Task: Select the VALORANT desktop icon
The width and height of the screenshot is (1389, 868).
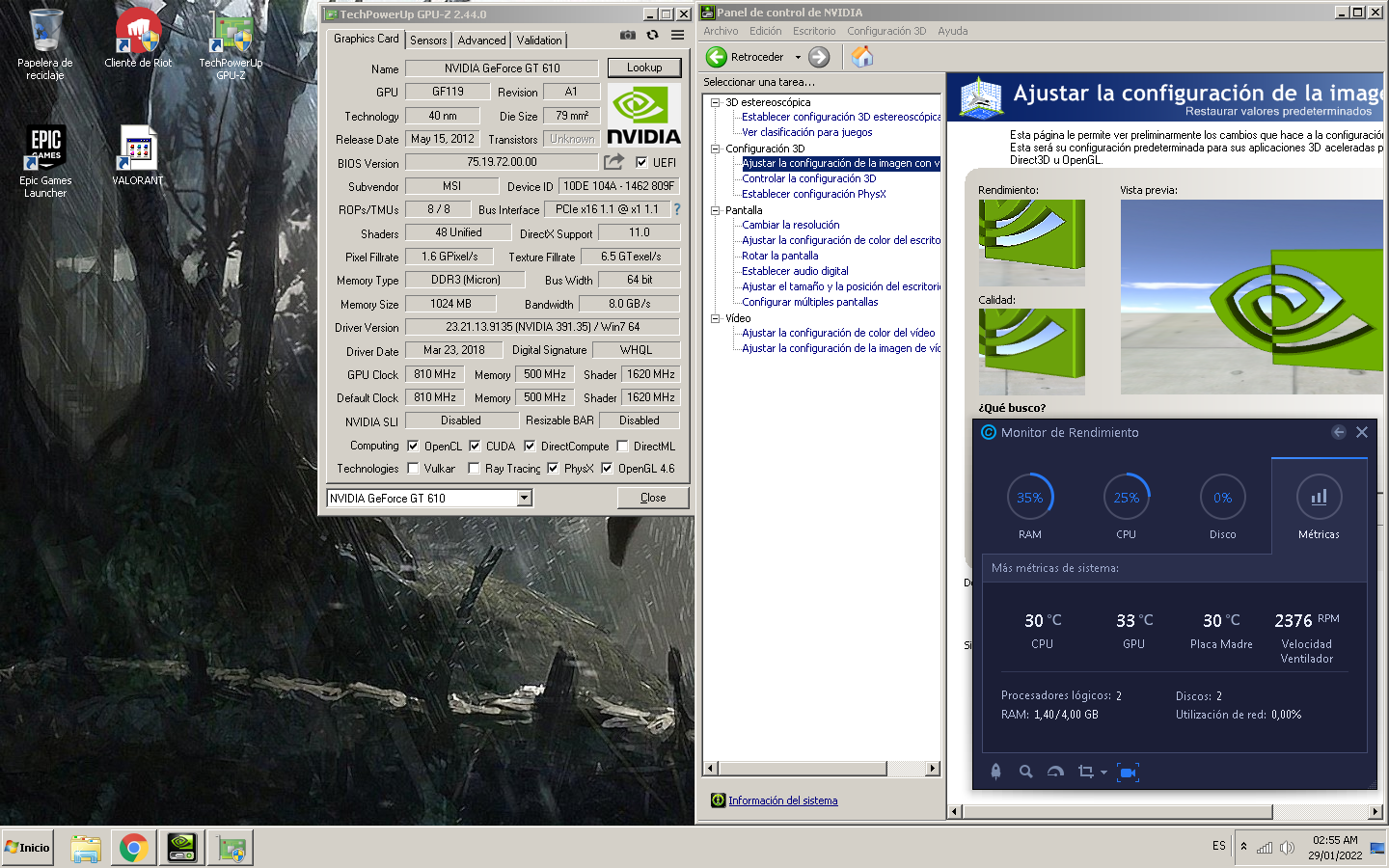Action: click(138, 155)
